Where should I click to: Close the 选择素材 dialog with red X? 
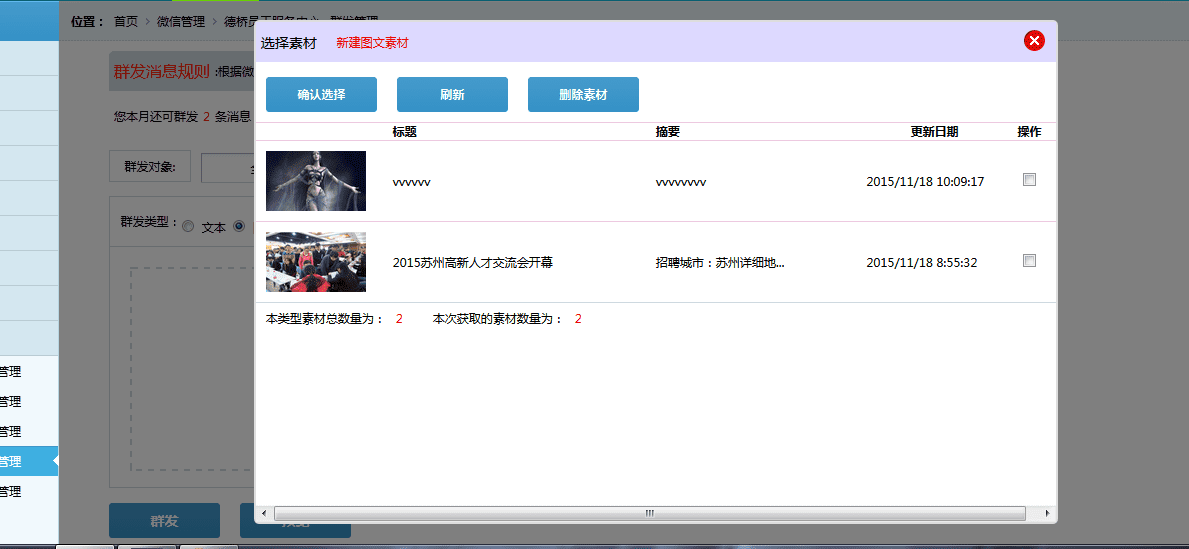click(x=1034, y=41)
